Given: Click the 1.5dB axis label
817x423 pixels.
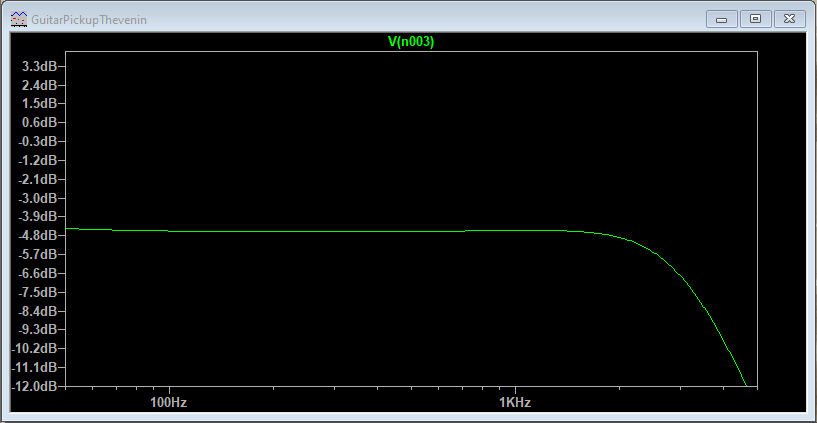Looking at the screenshot, I should click(x=40, y=104).
